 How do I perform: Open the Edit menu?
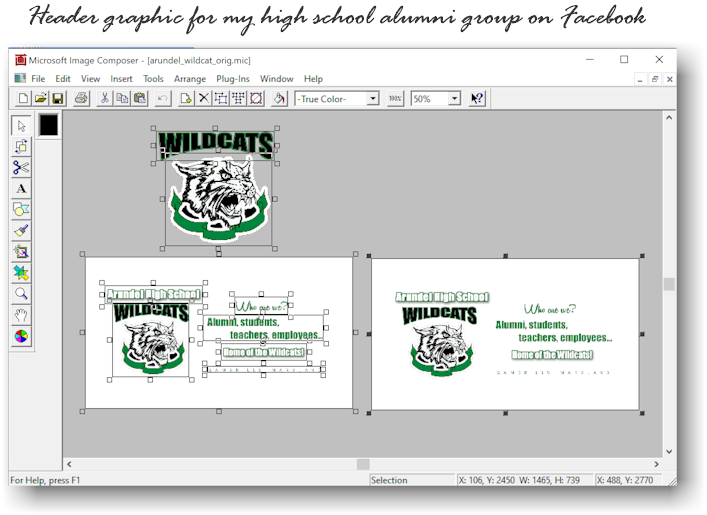(x=63, y=79)
